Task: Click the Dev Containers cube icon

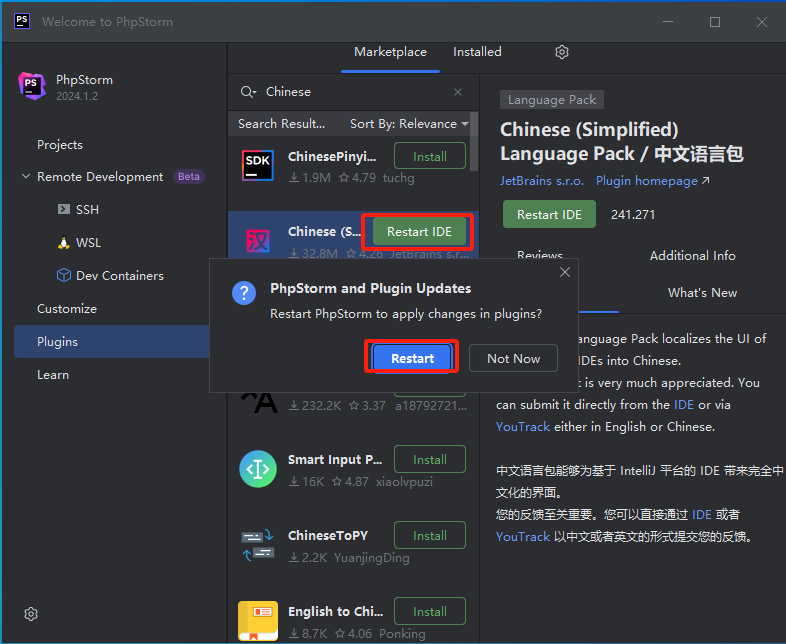Action: tap(64, 275)
